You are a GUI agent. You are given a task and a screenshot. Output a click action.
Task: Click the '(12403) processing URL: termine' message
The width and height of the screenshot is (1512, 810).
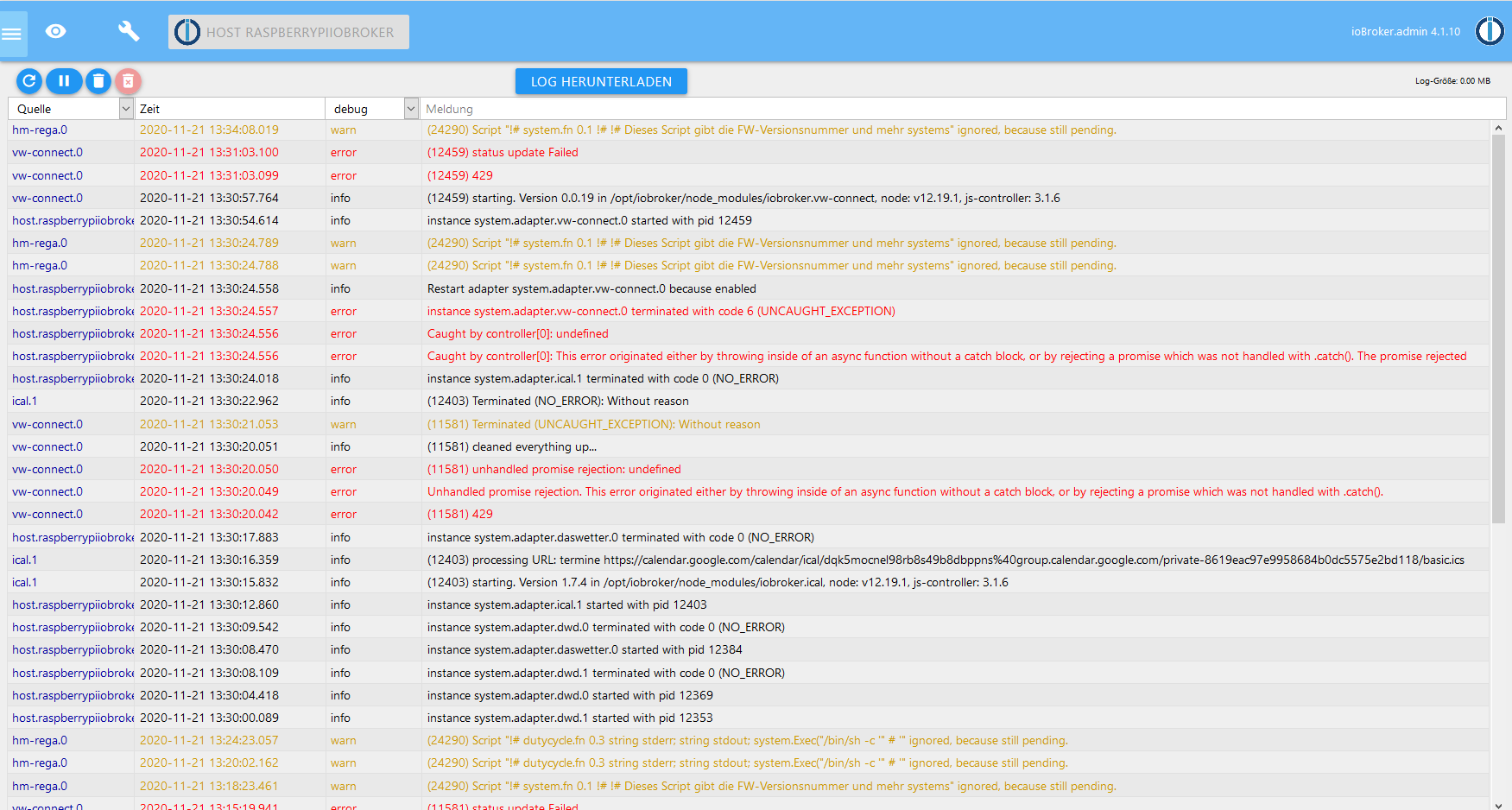point(946,560)
